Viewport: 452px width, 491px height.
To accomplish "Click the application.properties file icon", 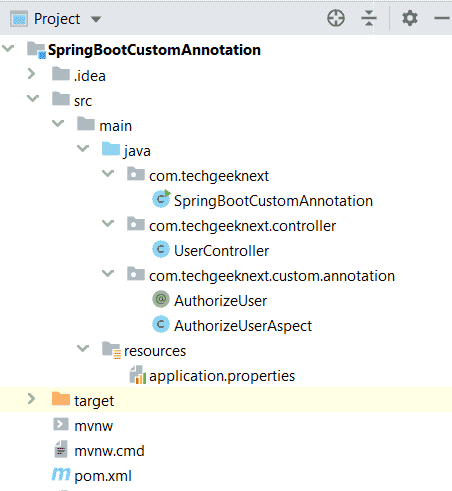I will (138, 375).
